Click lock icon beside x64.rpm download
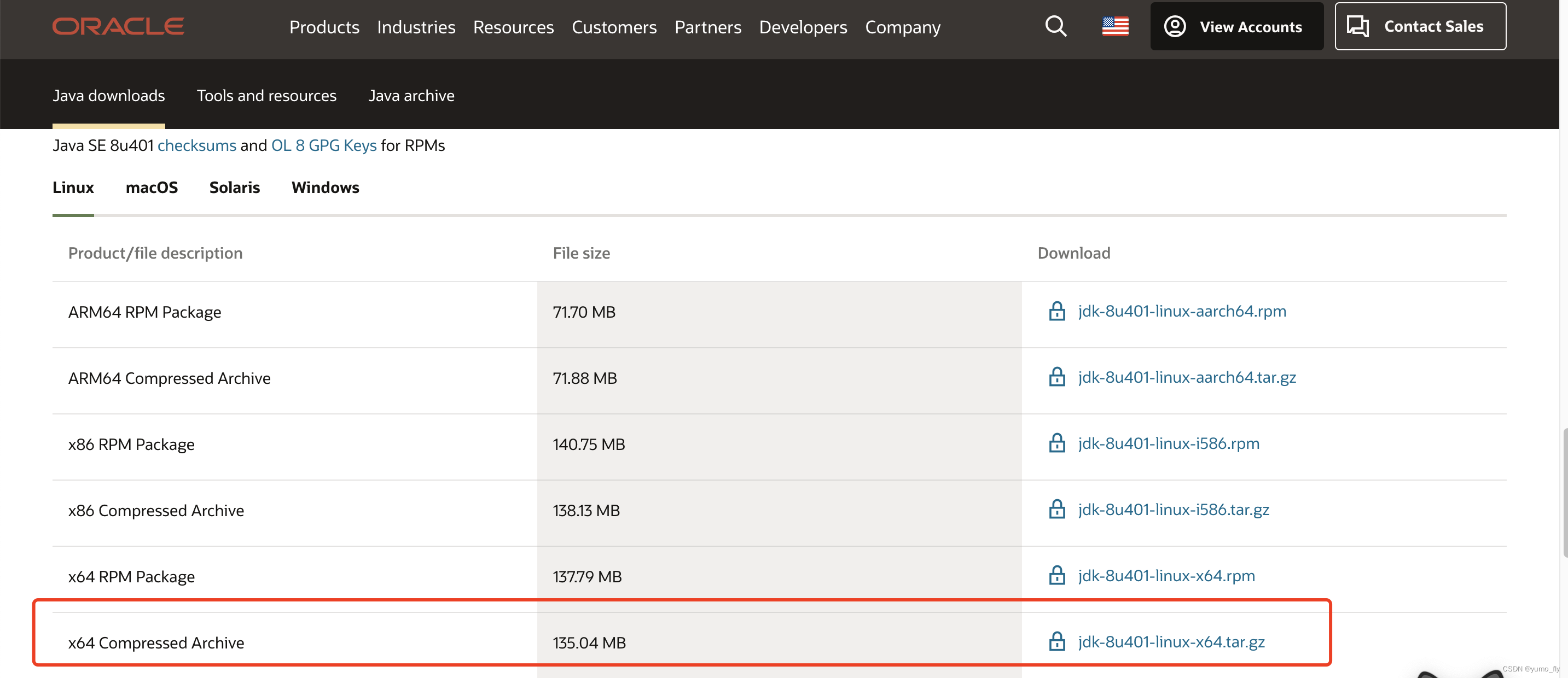Screen dimensions: 1568x678 pyautogui.click(x=1056, y=576)
